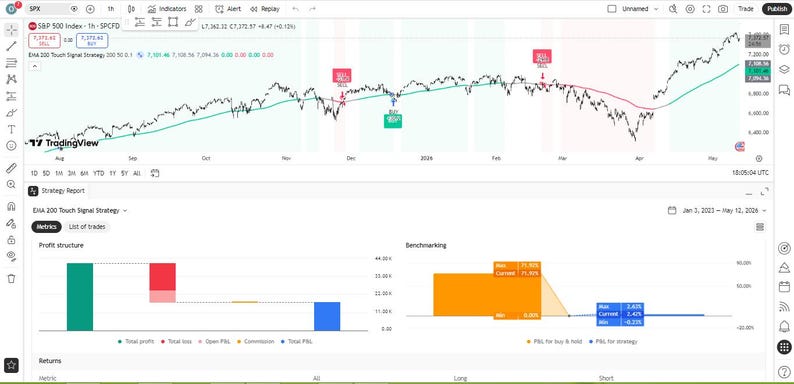Collapse the indicator legend chevron
The image size is (794, 384).
coord(34,66)
